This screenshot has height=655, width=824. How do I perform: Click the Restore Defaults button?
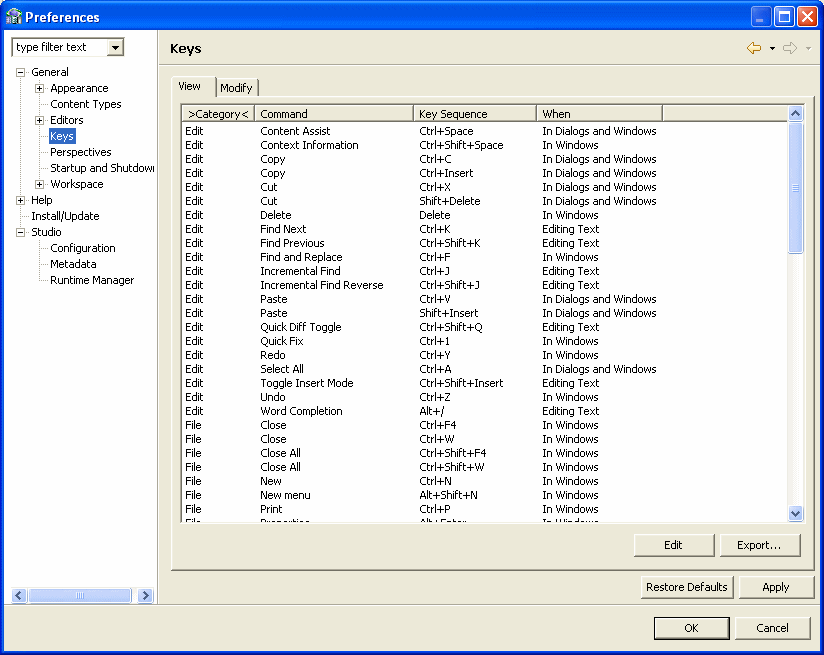coord(686,587)
